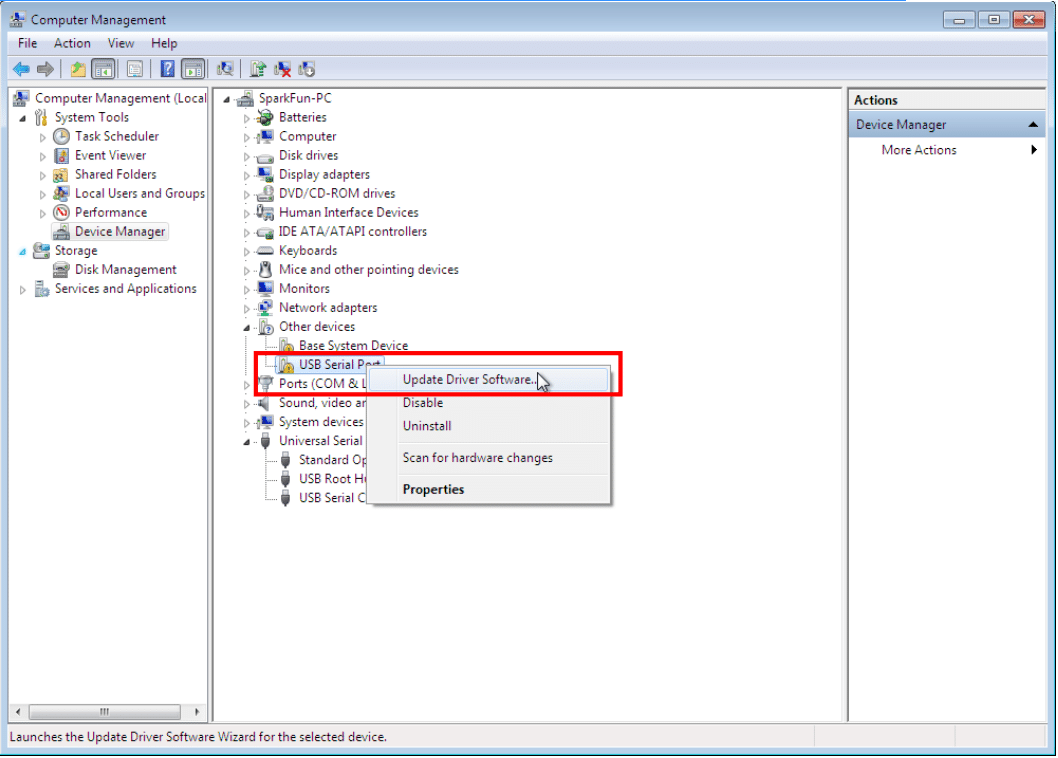Click More Actions in the Actions pane
This screenshot has height=758, width=1058.
(x=919, y=150)
